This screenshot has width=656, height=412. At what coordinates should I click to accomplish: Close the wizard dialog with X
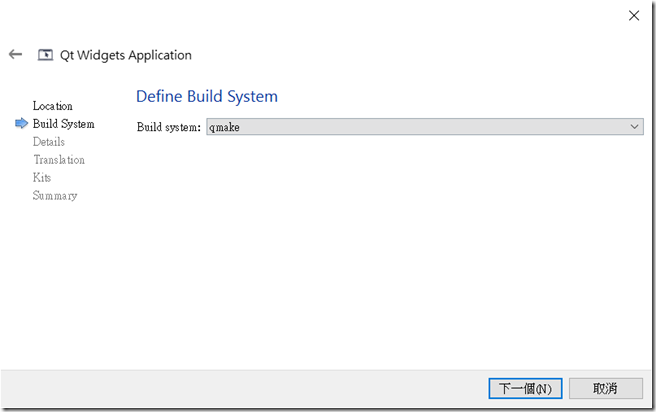[x=634, y=15]
